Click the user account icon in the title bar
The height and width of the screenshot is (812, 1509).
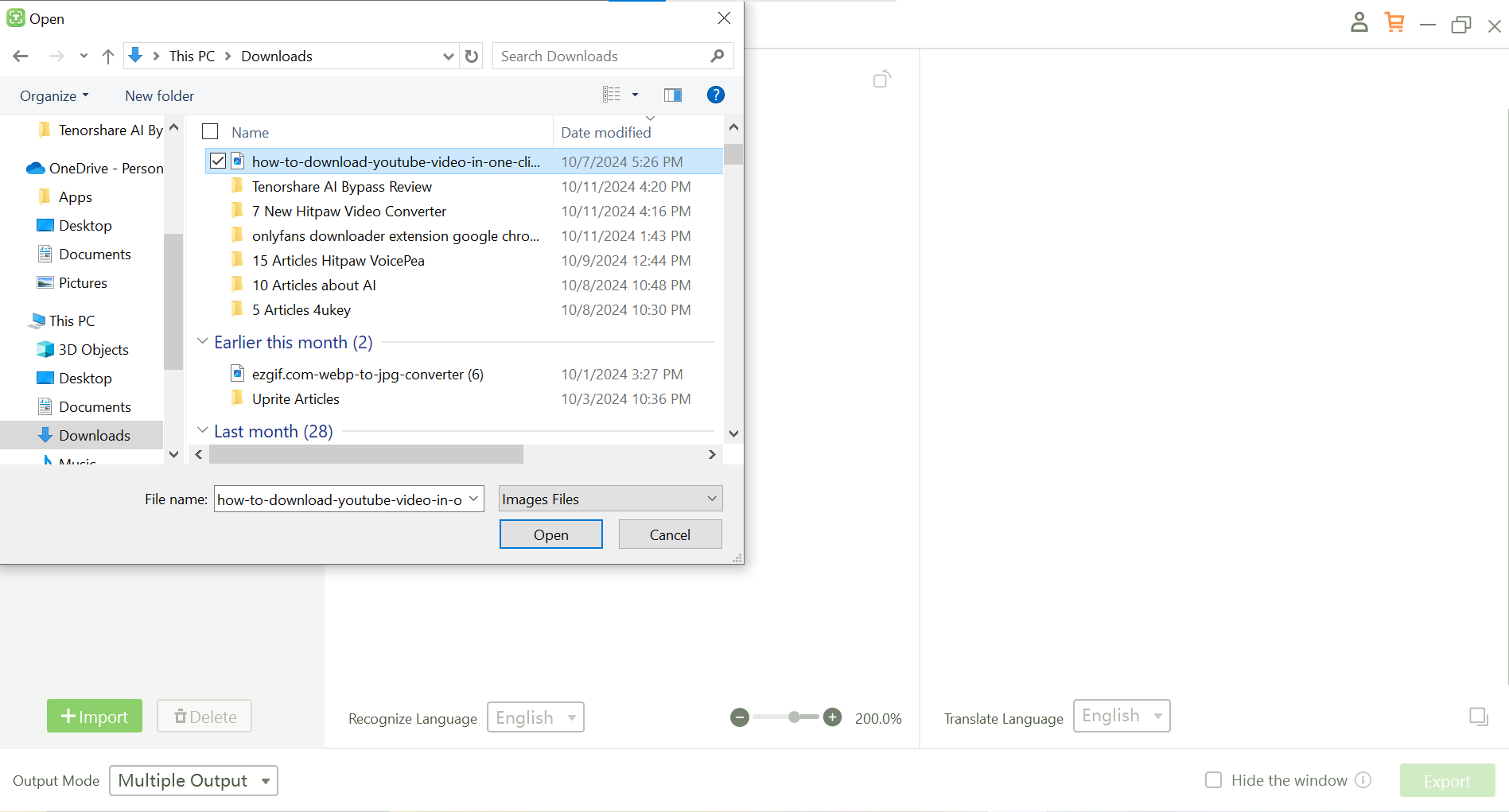coord(1359,22)
